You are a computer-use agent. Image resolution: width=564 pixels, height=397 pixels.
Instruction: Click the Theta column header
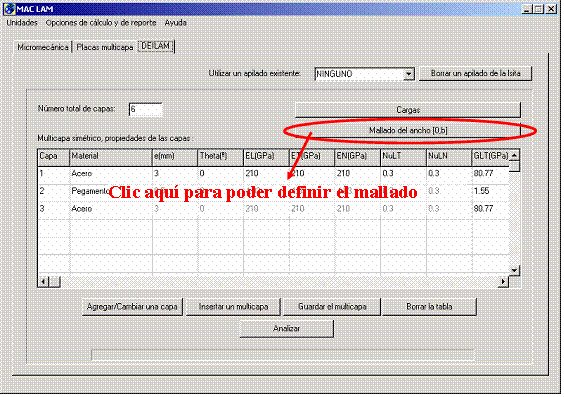(220, 157)
